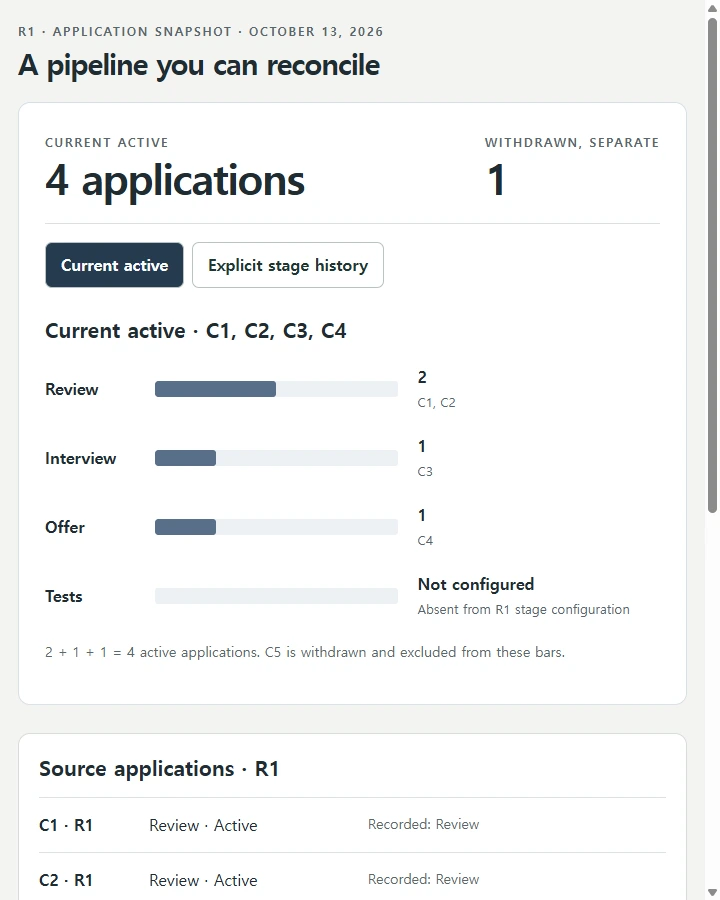Click the Offer stage progress bar
720x900 pixels.
click(x=276, y=527)
